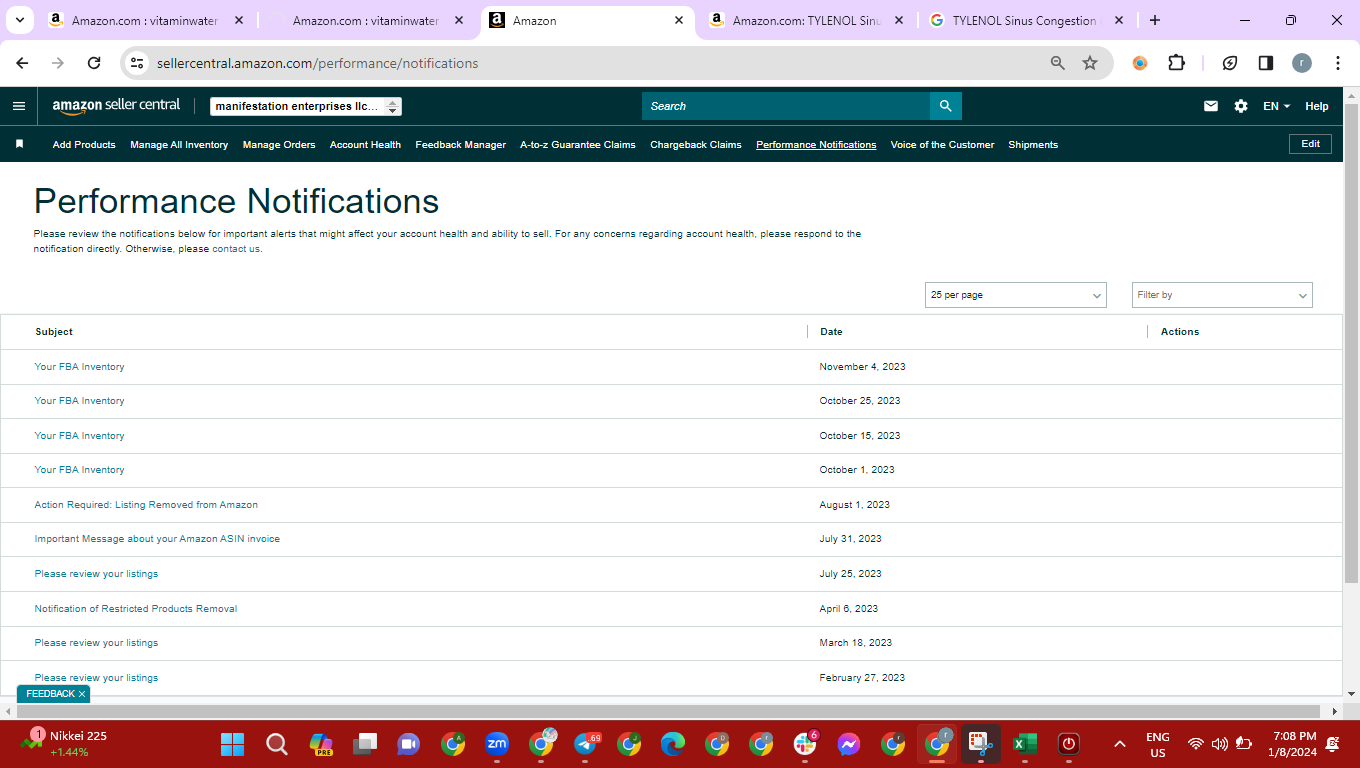The image size is (1360, 768).
Task: Open FBA Inventory notification from November 4, 2023
Action: point(80,367)
